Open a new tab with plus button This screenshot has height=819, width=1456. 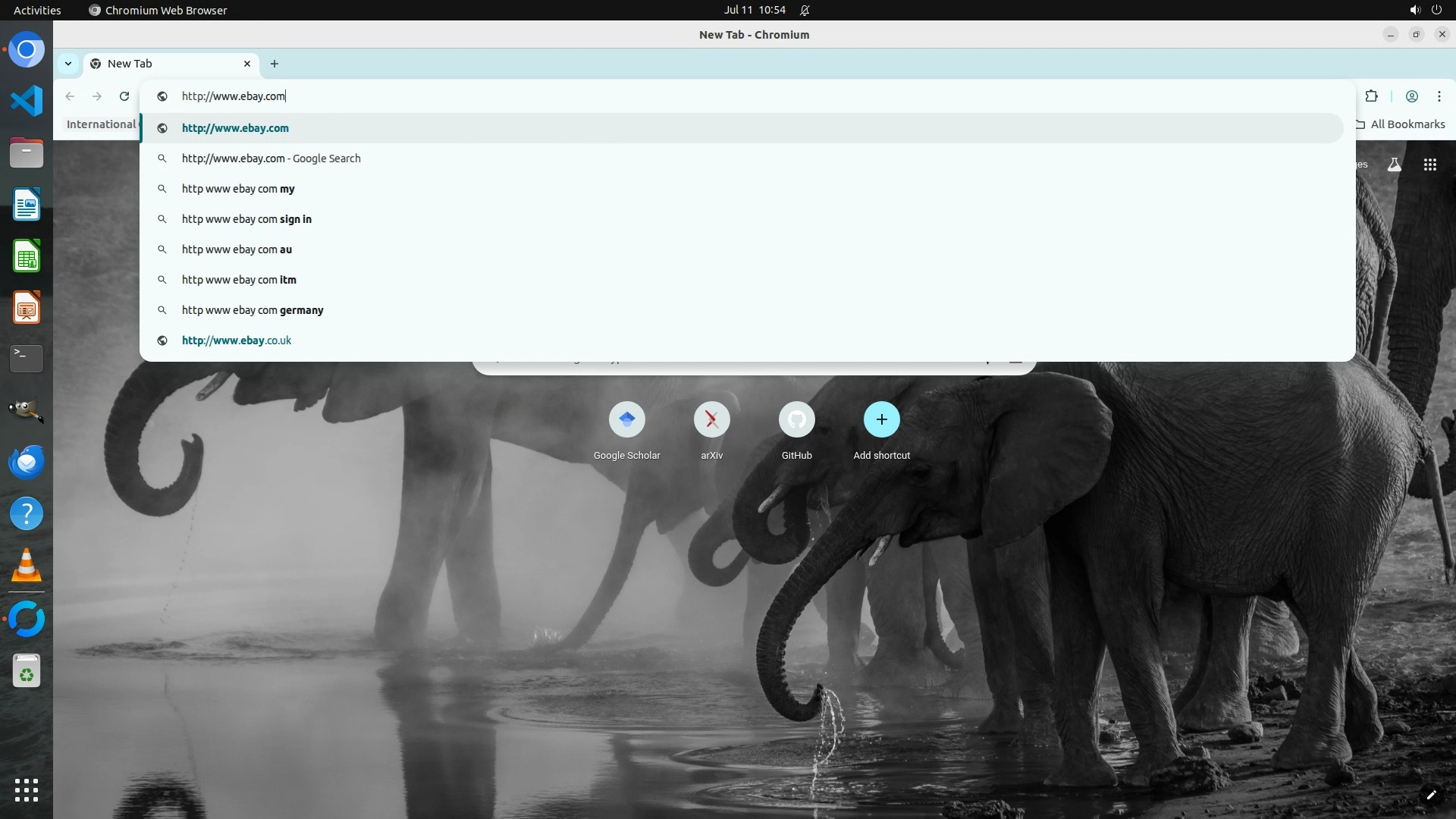tap(275, 64)
